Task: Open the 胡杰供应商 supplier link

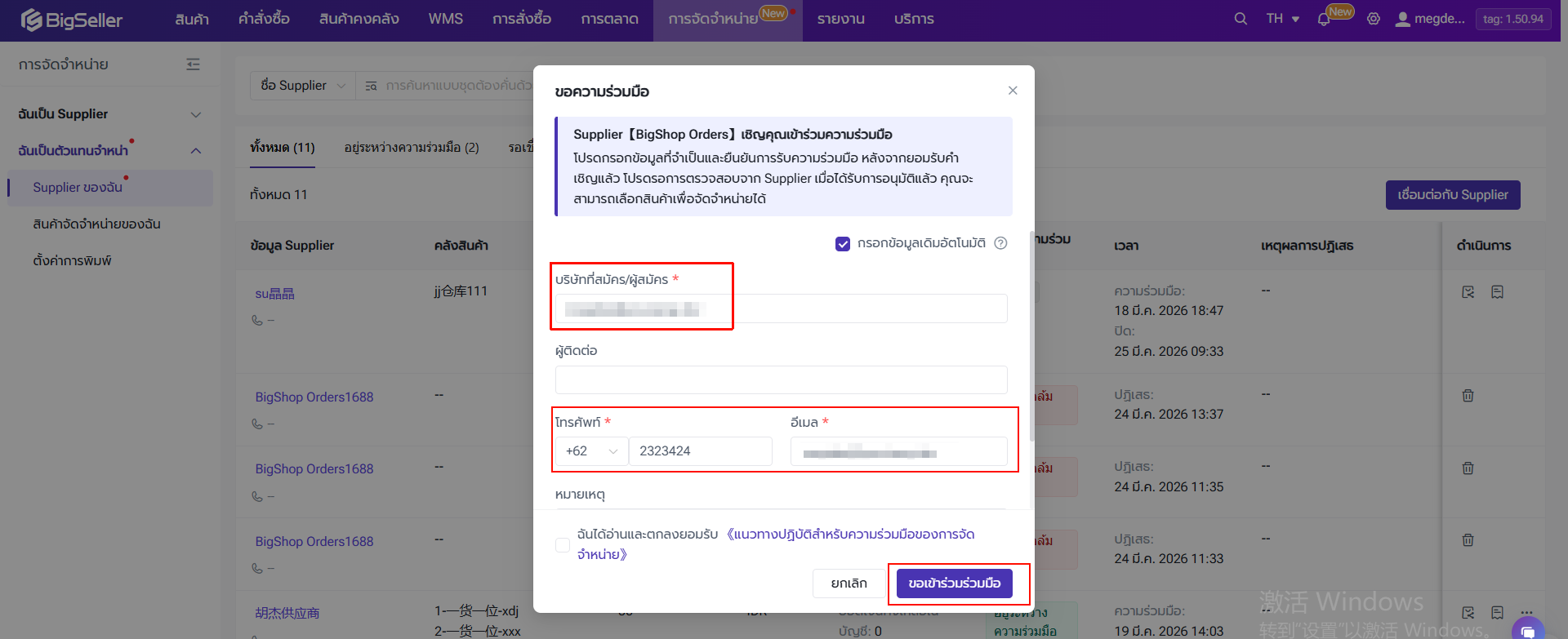Action: click(287, 613)
